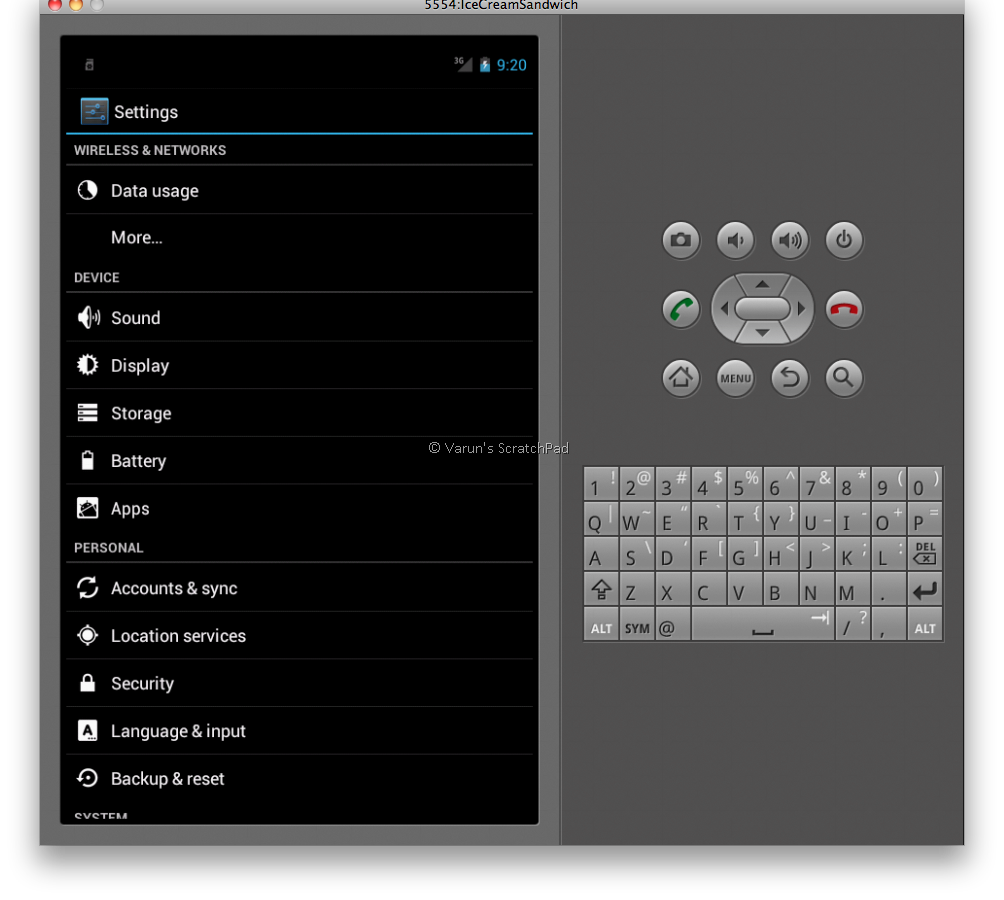Click the emulator power button
1004x900 pixels.
point(844,240)
